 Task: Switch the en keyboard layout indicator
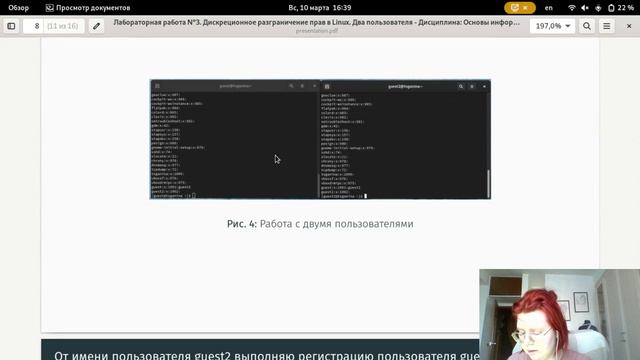pos(549,8)
